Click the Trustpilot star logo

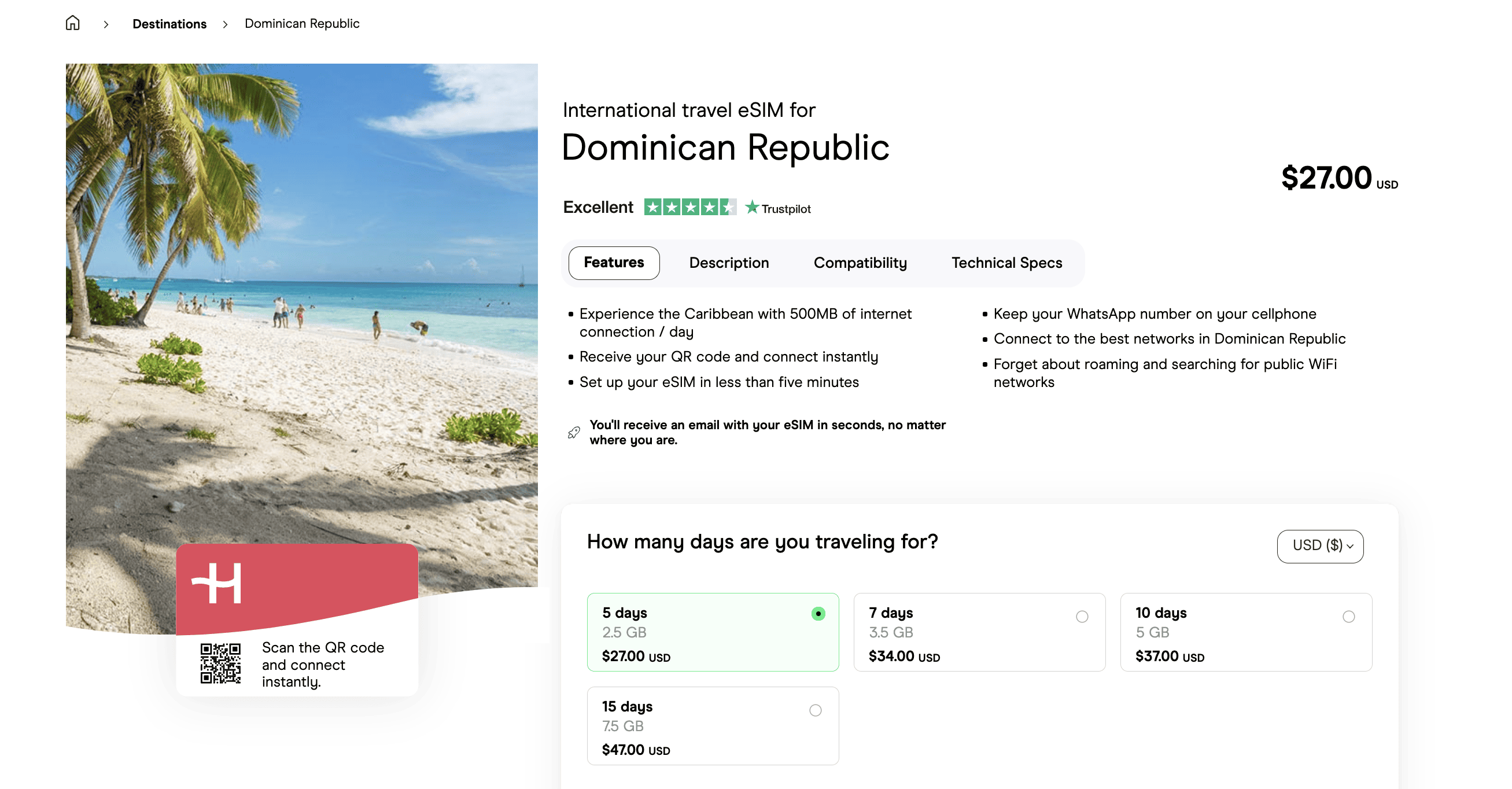(752, 208)
